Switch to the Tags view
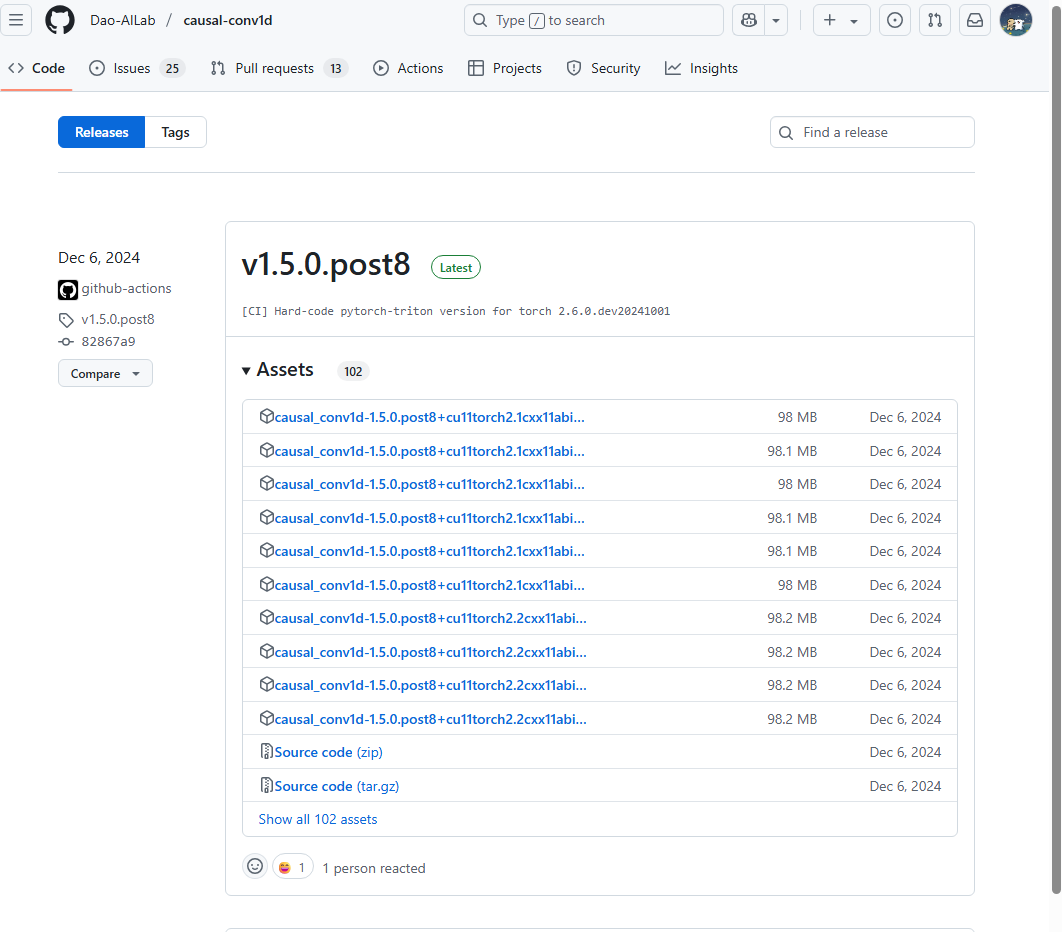 tap(175, 131)
